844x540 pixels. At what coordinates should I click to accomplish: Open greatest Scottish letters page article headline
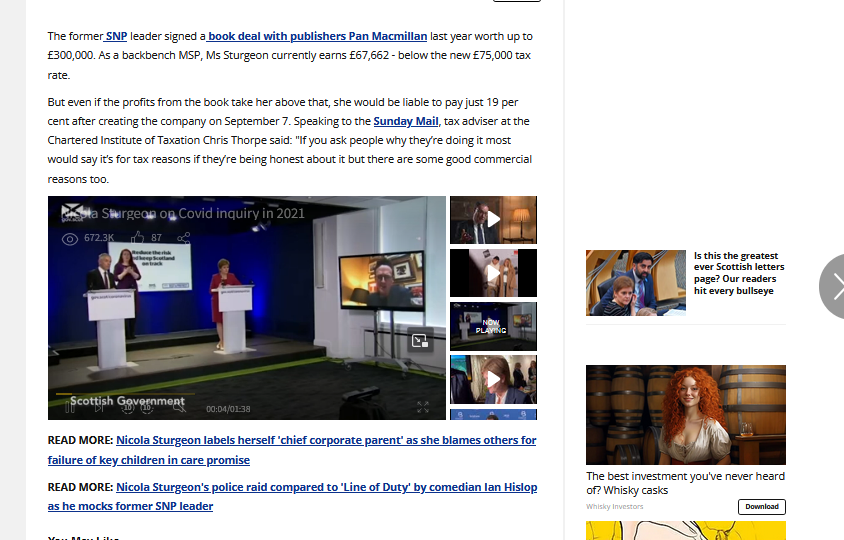pos(738,273)
